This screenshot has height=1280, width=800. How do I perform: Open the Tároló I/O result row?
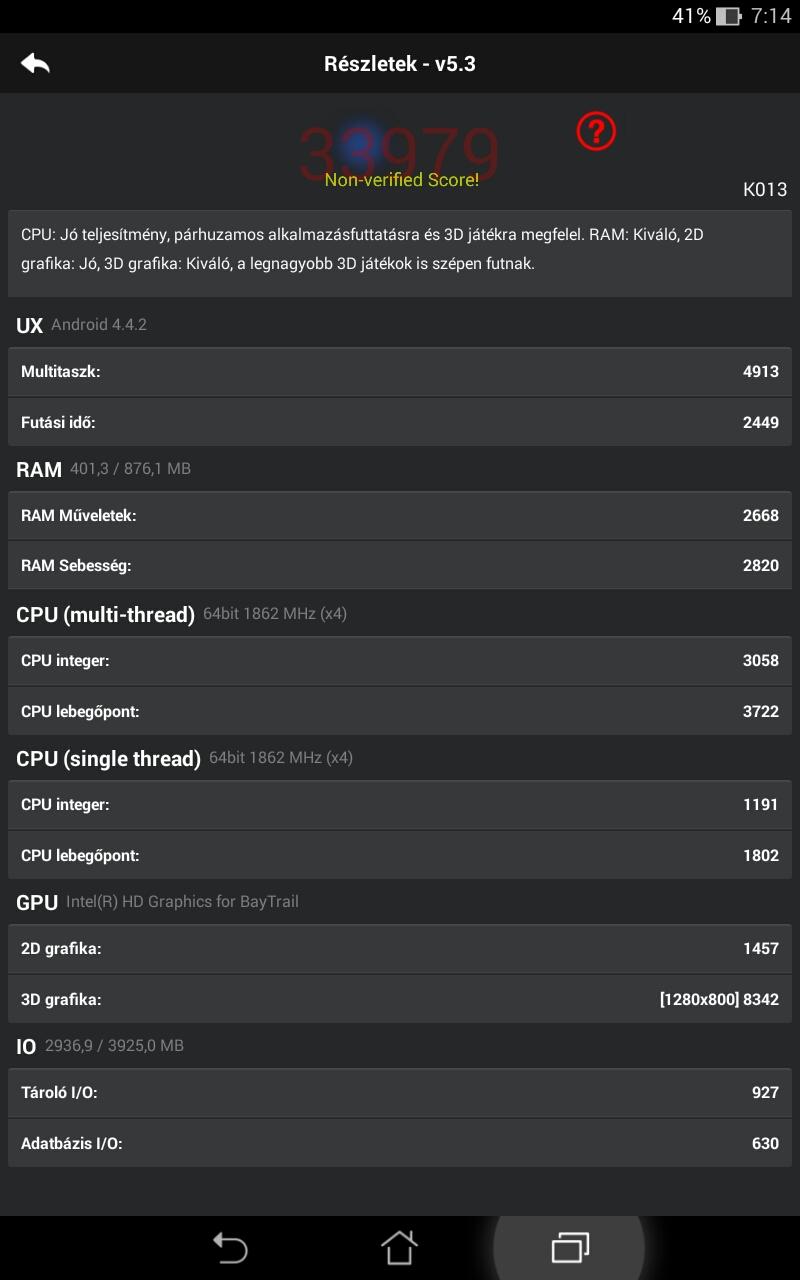(400, 1093)
